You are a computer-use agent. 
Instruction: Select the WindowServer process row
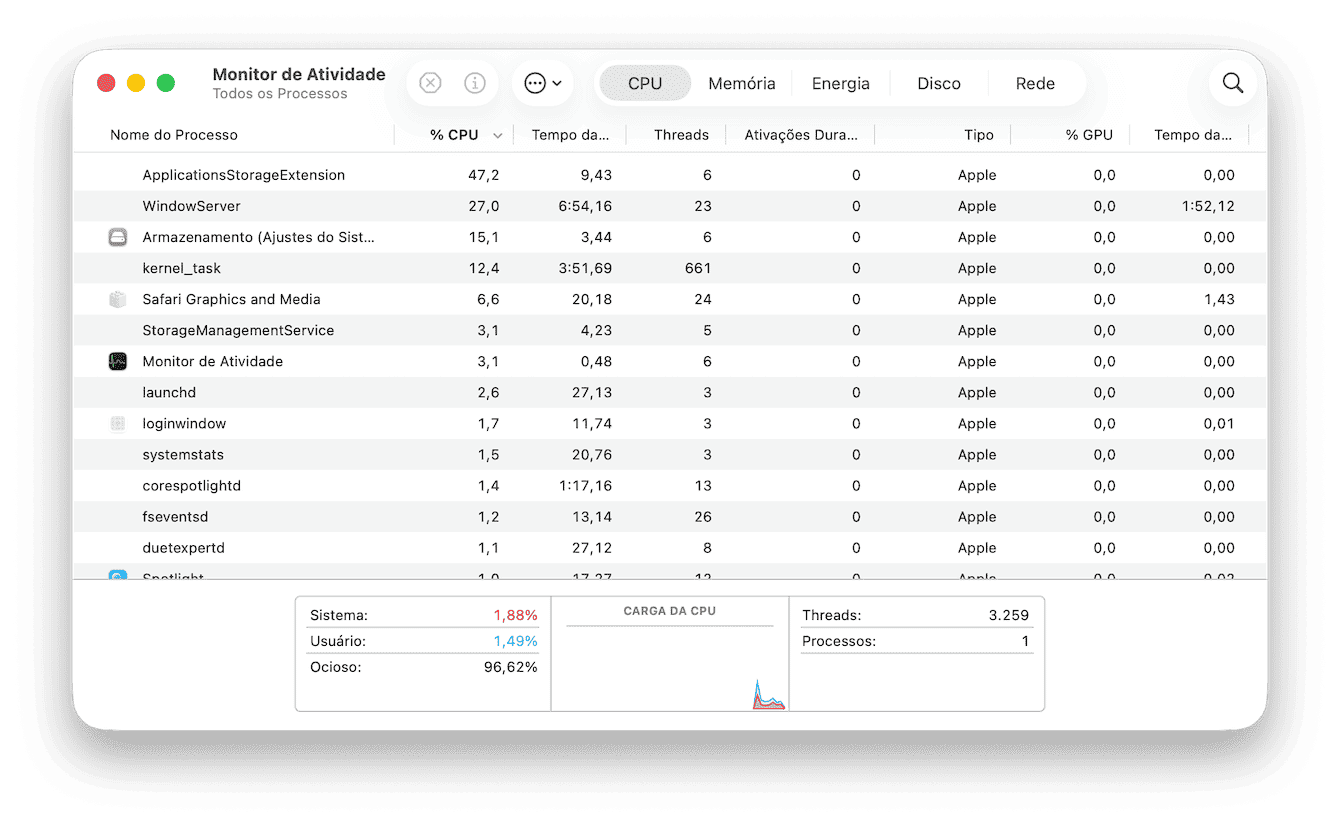tap(670, 206)
